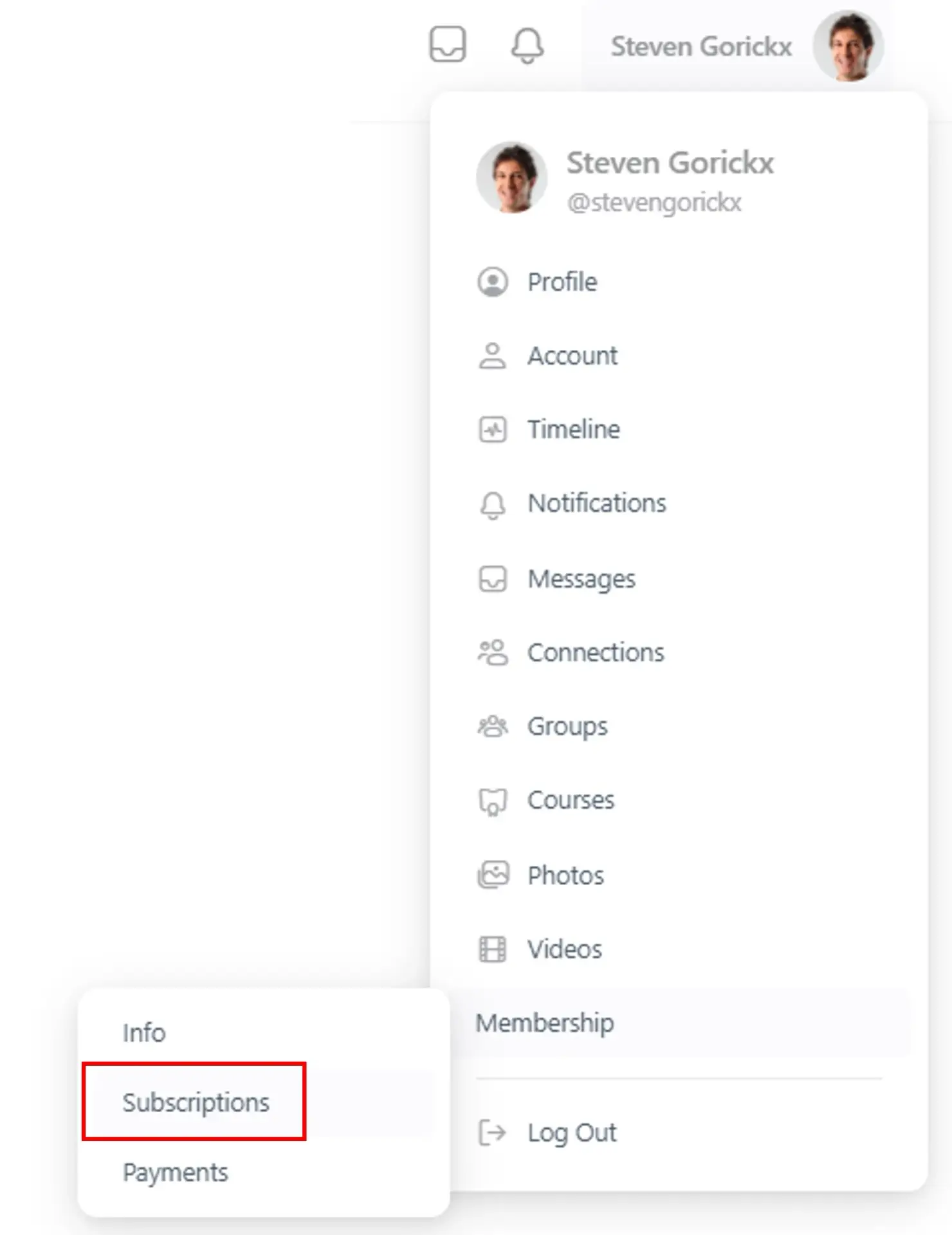This screenshot has width=952, height=1235.
Task: Click the Account user icon
Action: tap(493, 356)
